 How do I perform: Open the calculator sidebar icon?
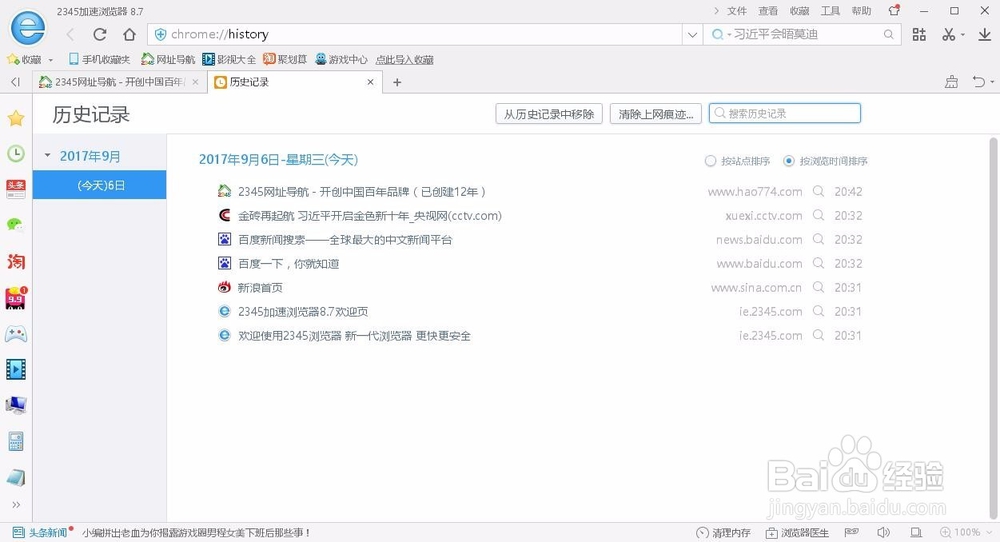tap(16, 441)
